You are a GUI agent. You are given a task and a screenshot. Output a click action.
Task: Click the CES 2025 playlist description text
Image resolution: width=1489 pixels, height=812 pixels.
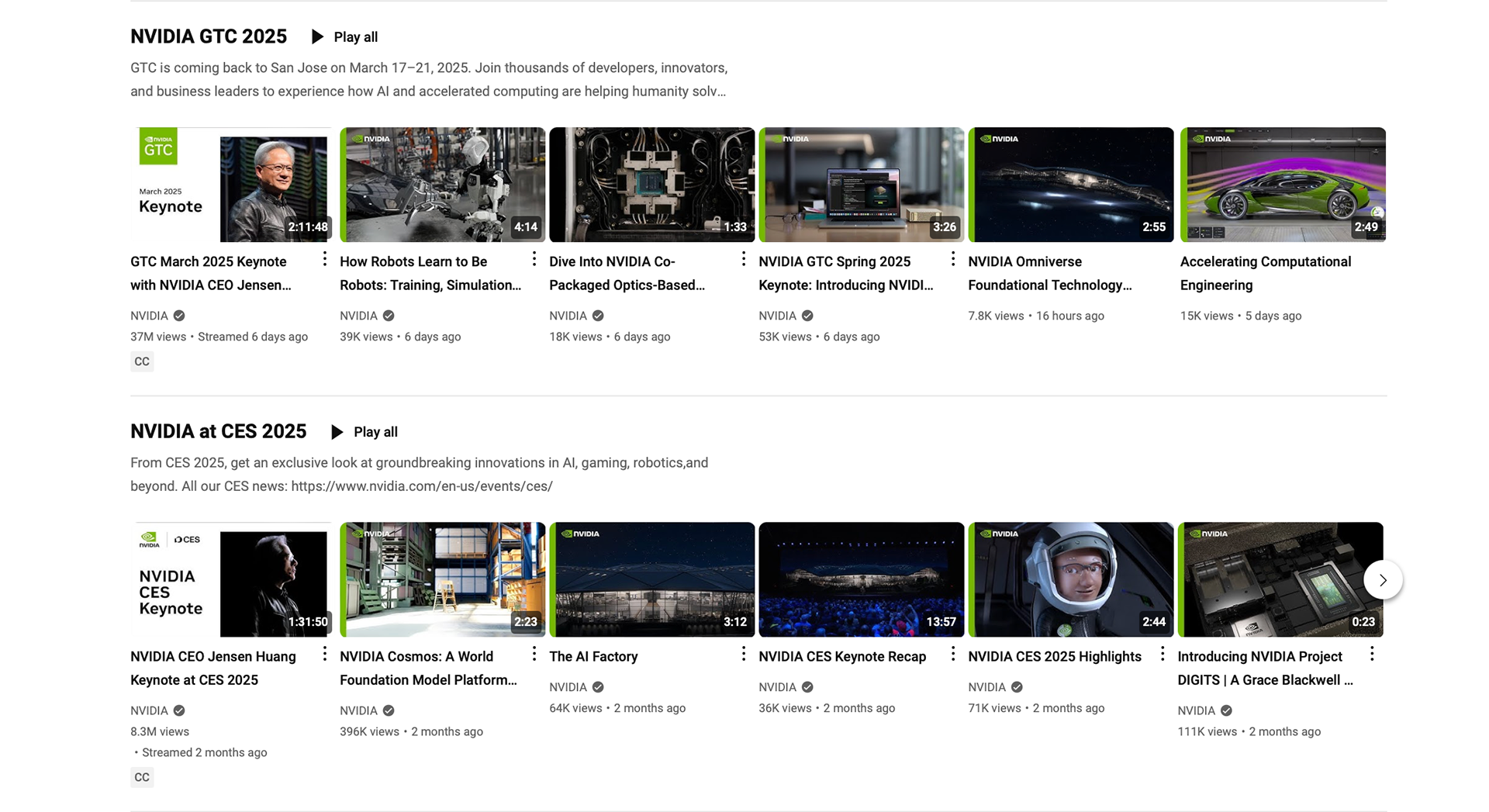click(420, 474)
